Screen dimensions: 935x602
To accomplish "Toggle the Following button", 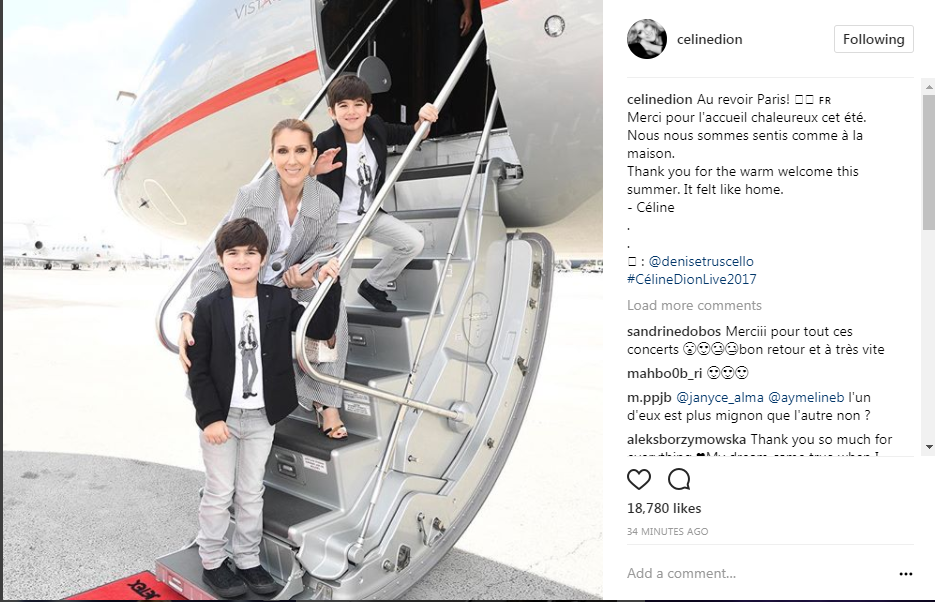I will click(874, 39).
